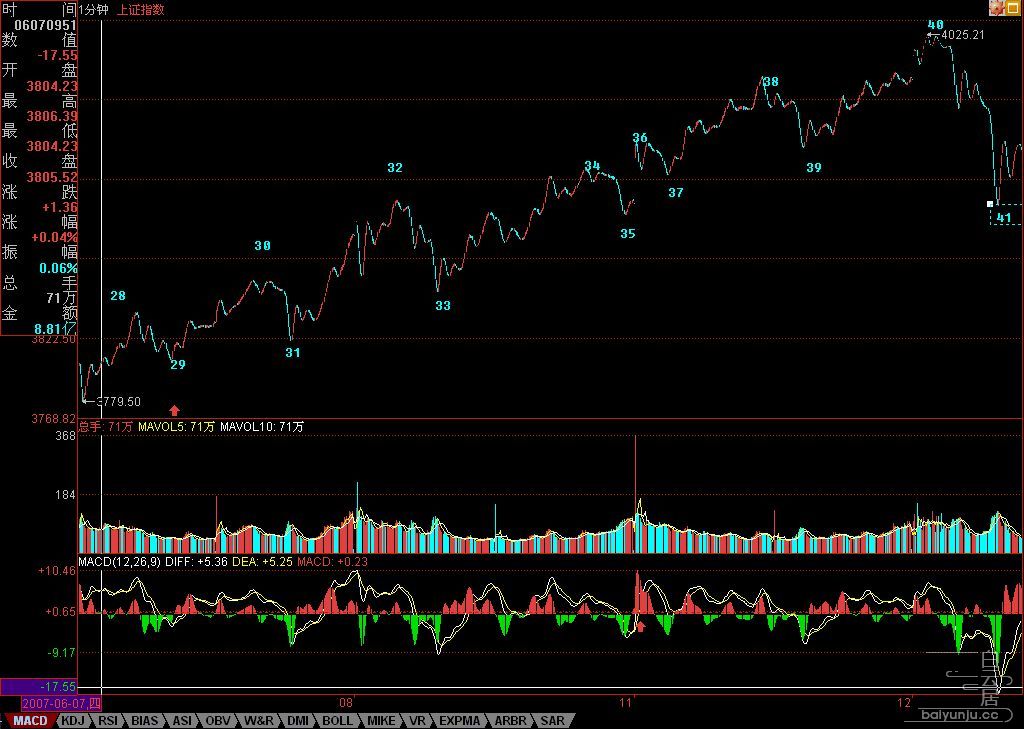Screen dimensions: 1024x729
Task: Choose the W&R indicator tab
Action: 259,721
